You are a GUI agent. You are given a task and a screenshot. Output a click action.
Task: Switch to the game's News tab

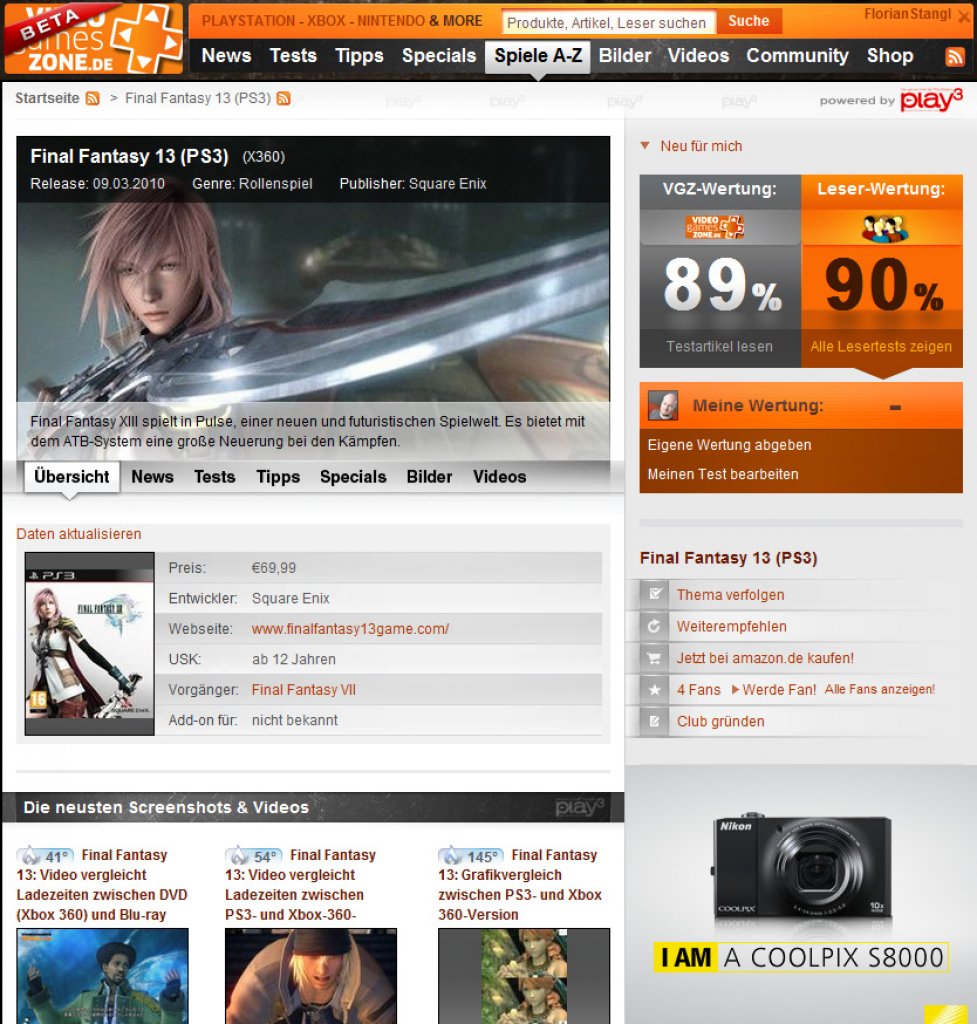pyautogui.click(x=152, y=477)
